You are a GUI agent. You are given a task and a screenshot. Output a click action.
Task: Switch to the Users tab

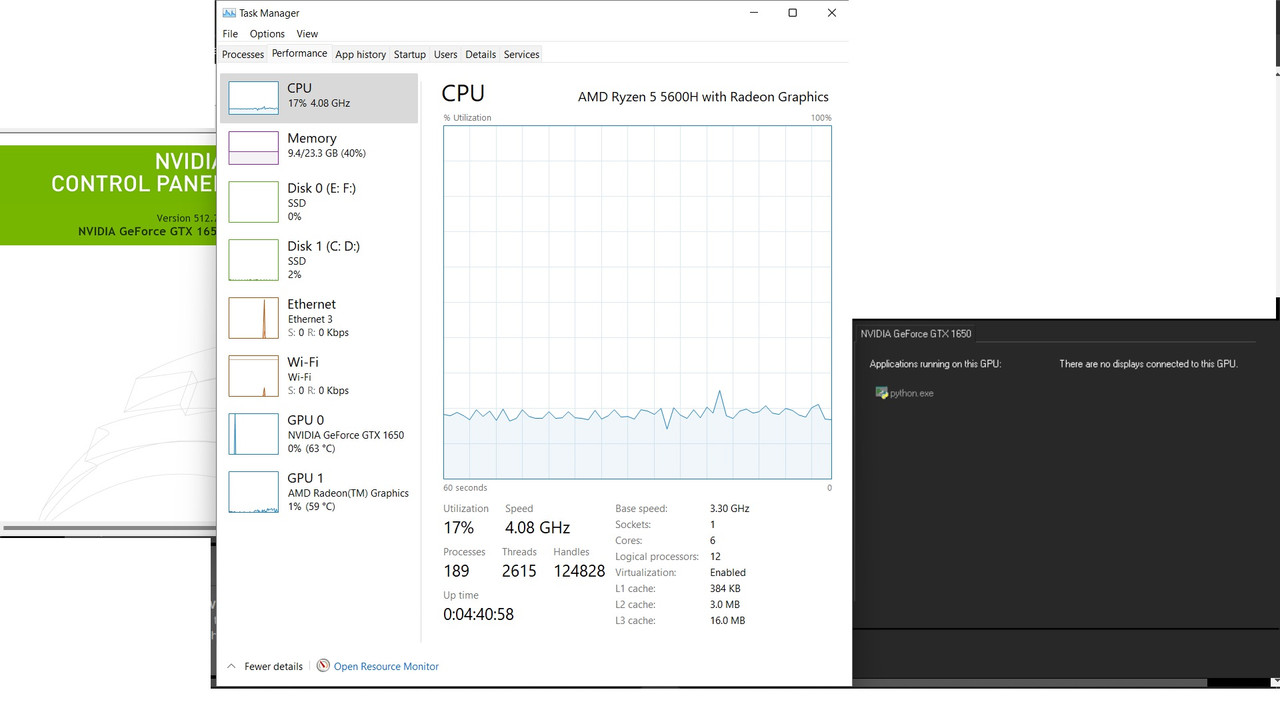pos(445,54)
